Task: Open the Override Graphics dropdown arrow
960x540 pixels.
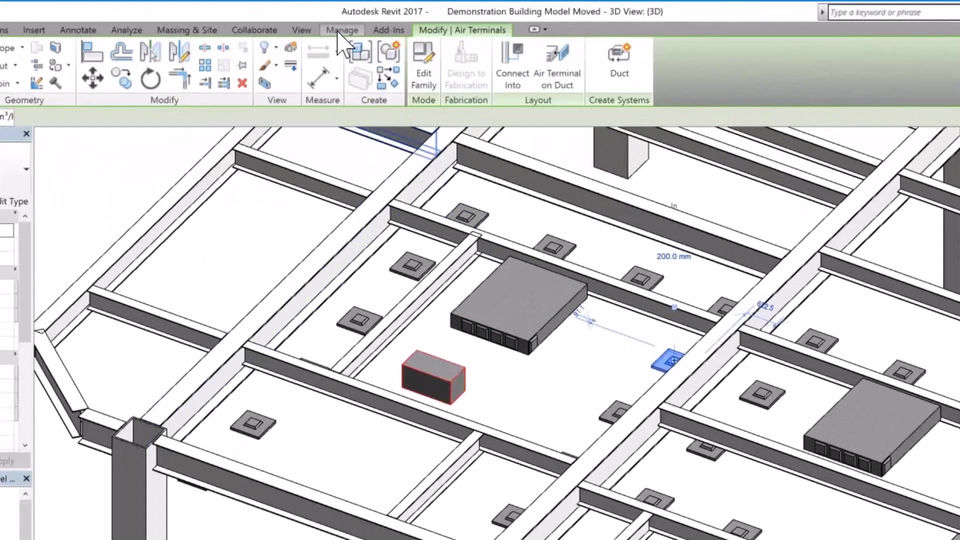Action: [275, 66]
